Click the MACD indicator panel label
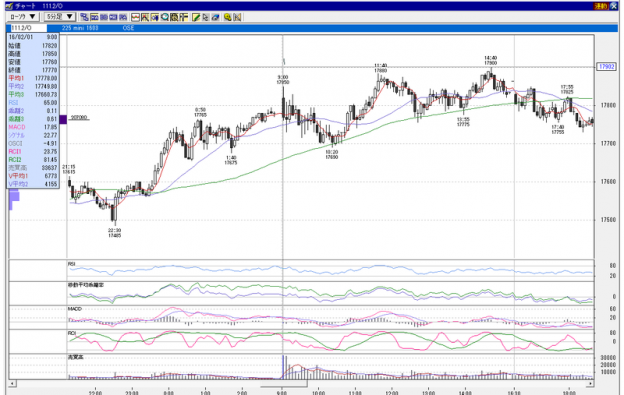Image resolution: width=624 pixels, height=395 pixels. (x=74, y=309)
